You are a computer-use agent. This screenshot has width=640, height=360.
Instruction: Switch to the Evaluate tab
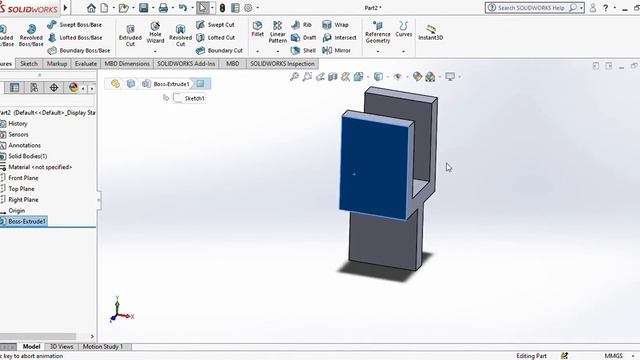click(x=86, y=64)
